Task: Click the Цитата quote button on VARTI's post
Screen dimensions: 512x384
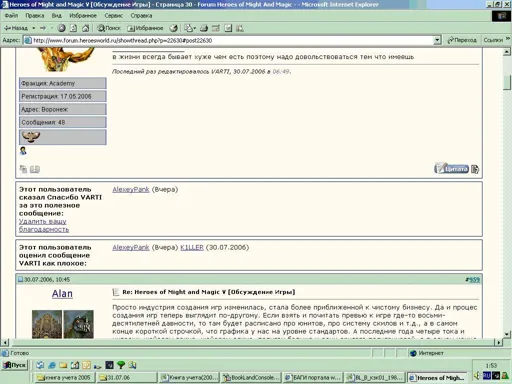Action: tap(452, 169)
